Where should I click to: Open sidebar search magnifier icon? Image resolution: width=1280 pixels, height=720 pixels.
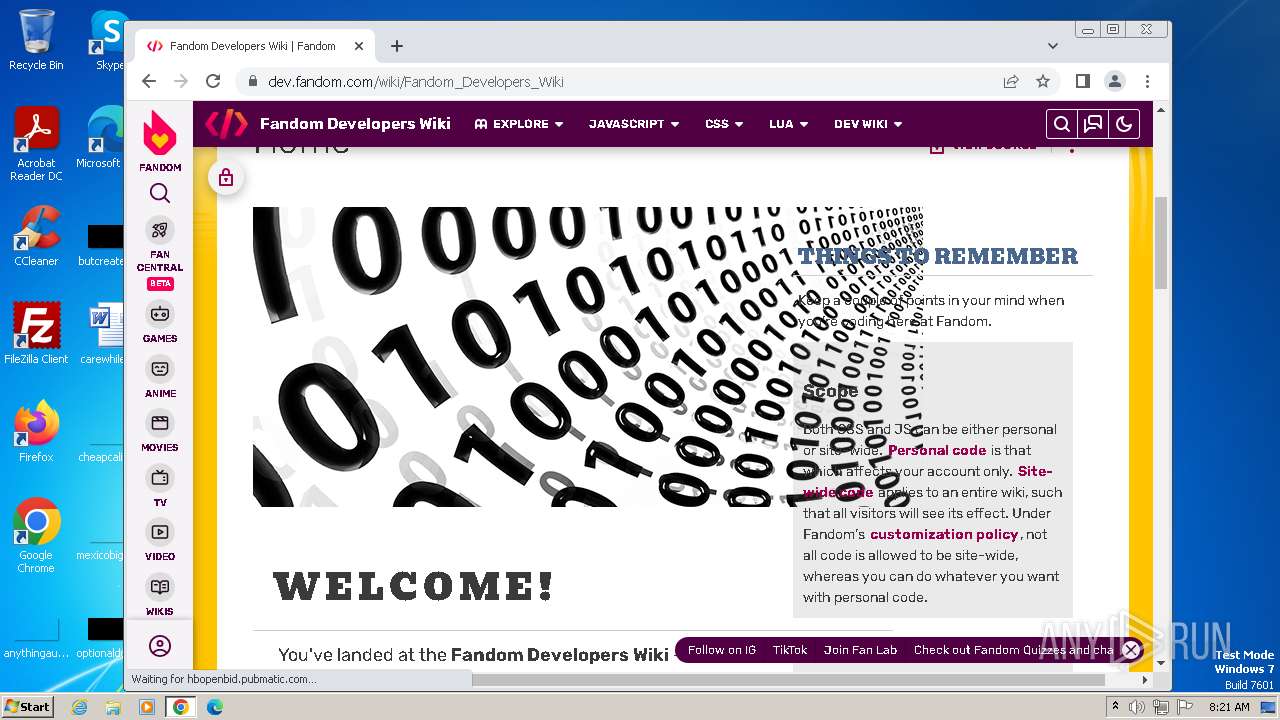(x=160, y=193)
